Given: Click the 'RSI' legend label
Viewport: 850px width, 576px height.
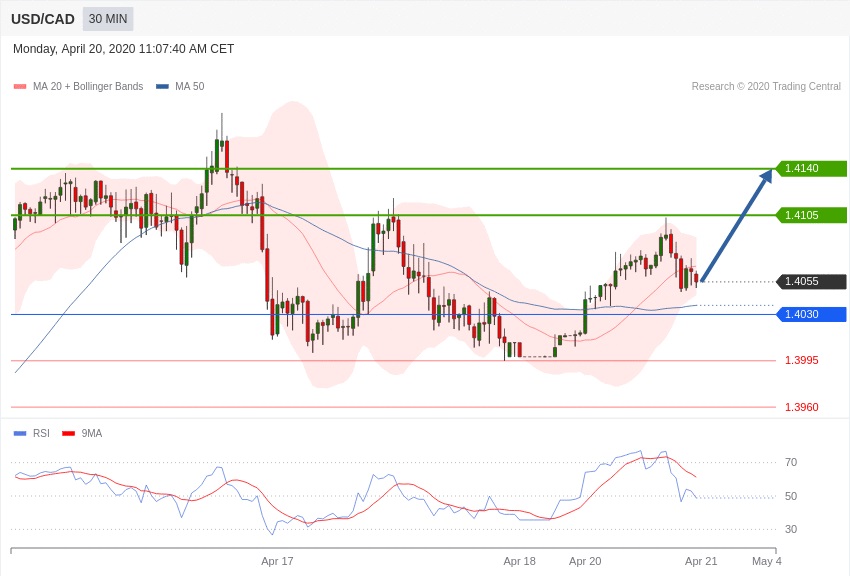Looking at the screenshot, I should pyautogui.click(x=41, y=433).
